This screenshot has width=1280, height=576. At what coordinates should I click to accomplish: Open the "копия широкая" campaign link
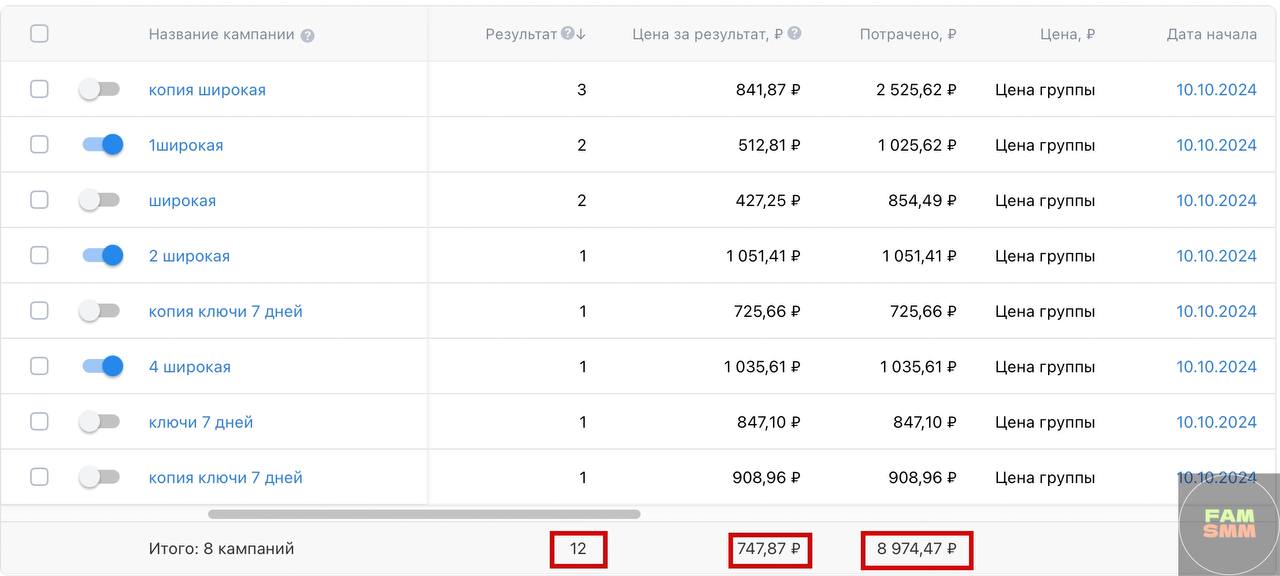pyautogui.click(x=207, y=90)
